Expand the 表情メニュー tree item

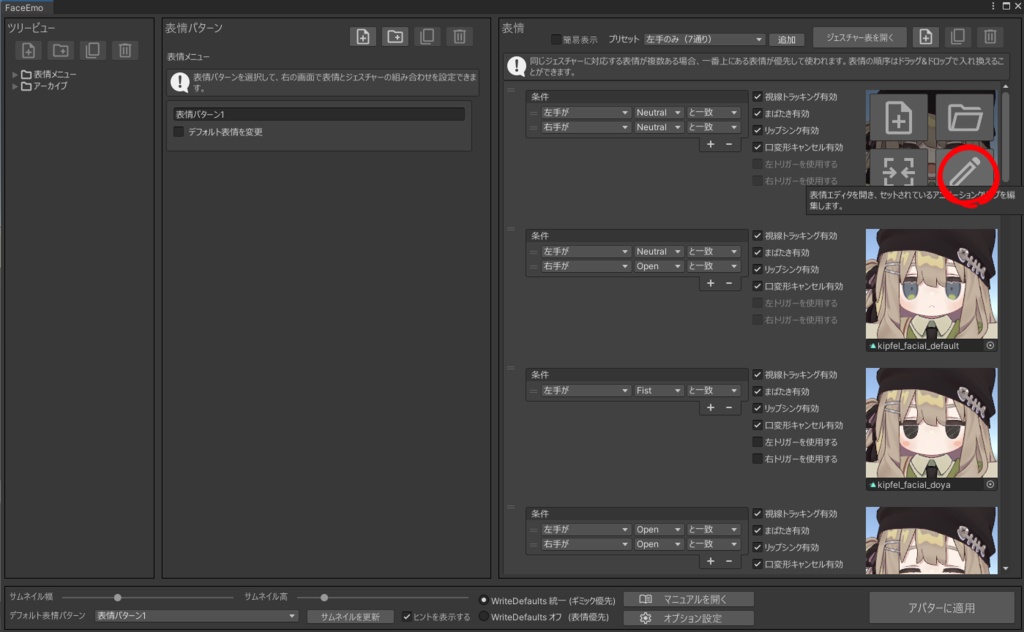pyautogui.click(x=15, y=72)
